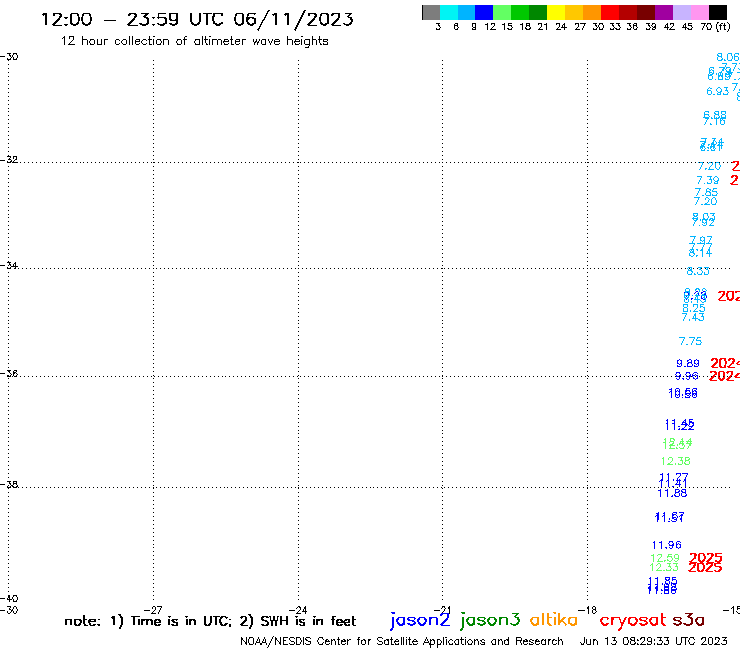Select the latitude axis label -34
This screenshot has height=650, width=740.
9,265
